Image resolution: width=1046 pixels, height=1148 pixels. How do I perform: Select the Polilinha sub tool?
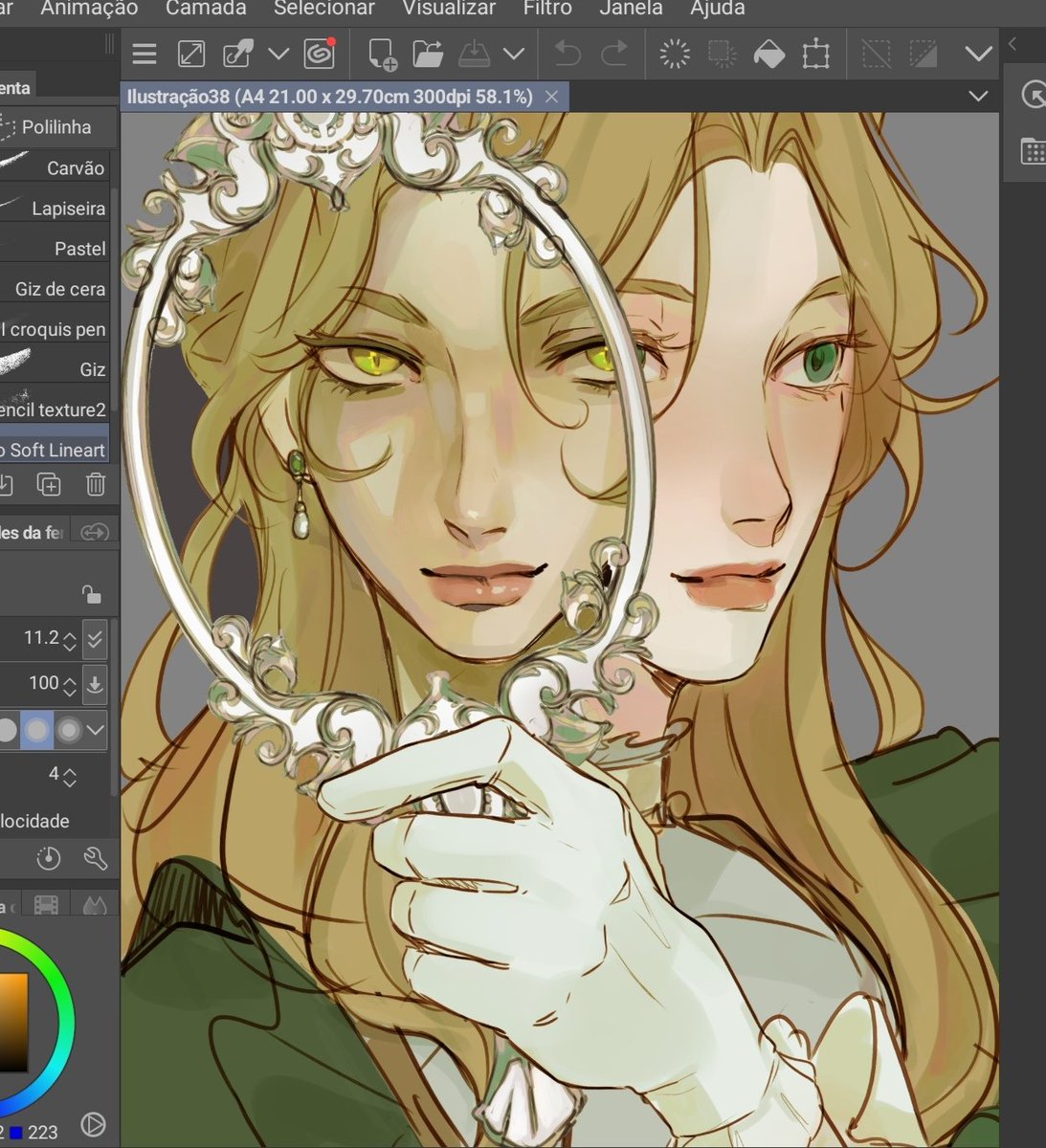(56, 126)
